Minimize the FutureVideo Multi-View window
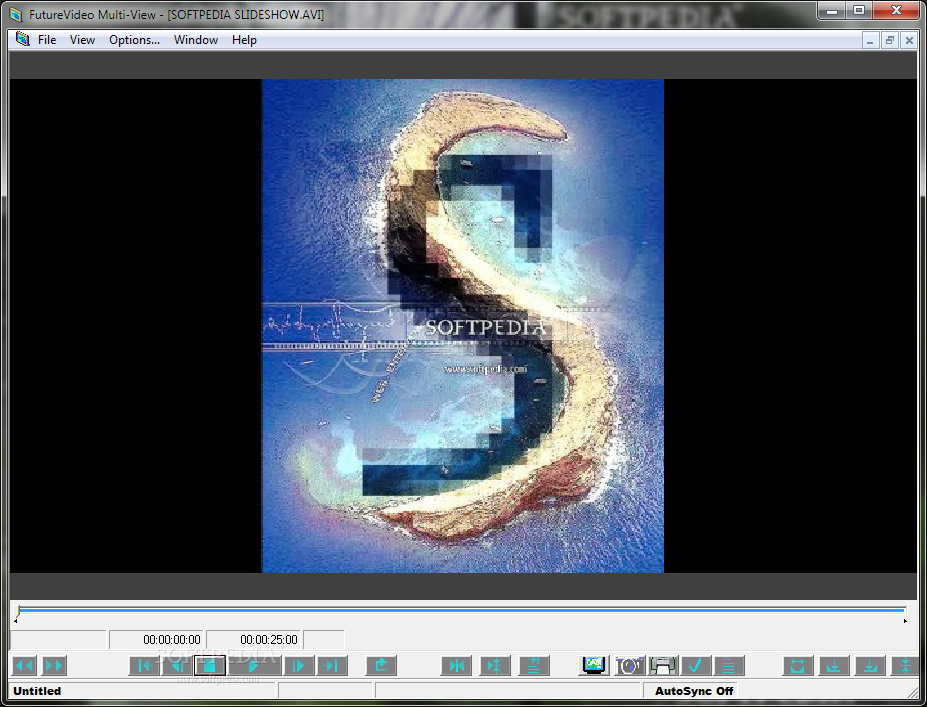This screenshot has height=707, width=927. (x=832, y=11)
